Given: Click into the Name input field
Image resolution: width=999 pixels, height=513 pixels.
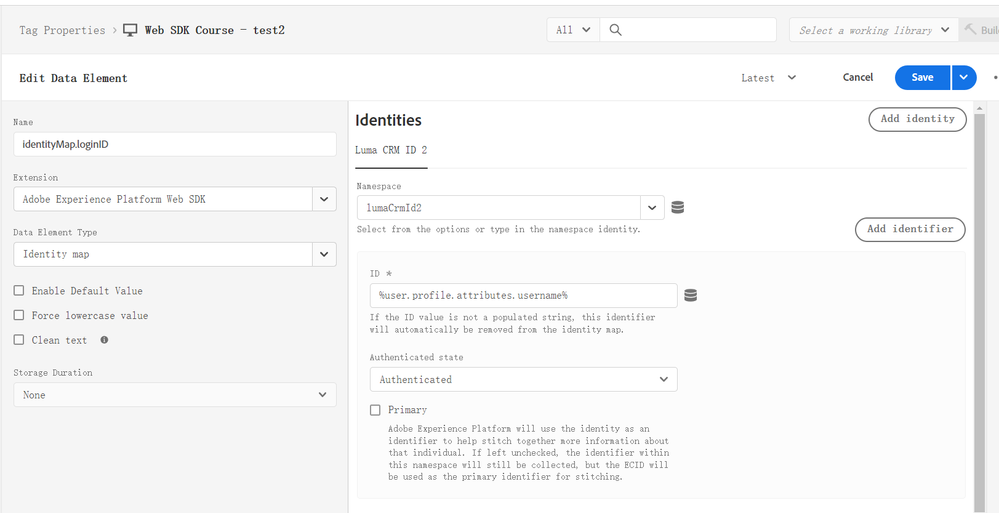Looking at the screenshot, I should click(x=175, y=145).
